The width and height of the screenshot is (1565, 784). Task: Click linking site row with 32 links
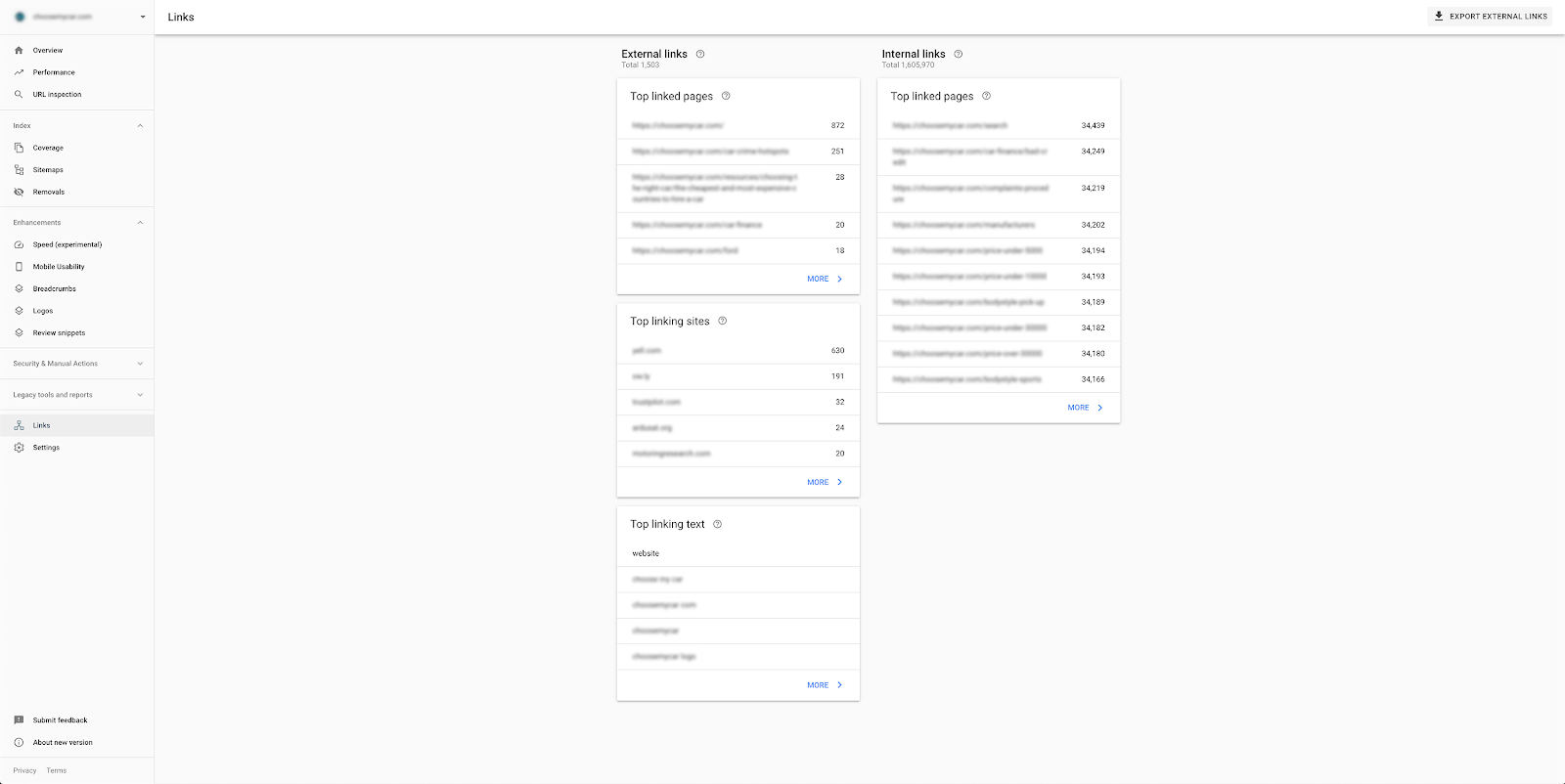738,402
